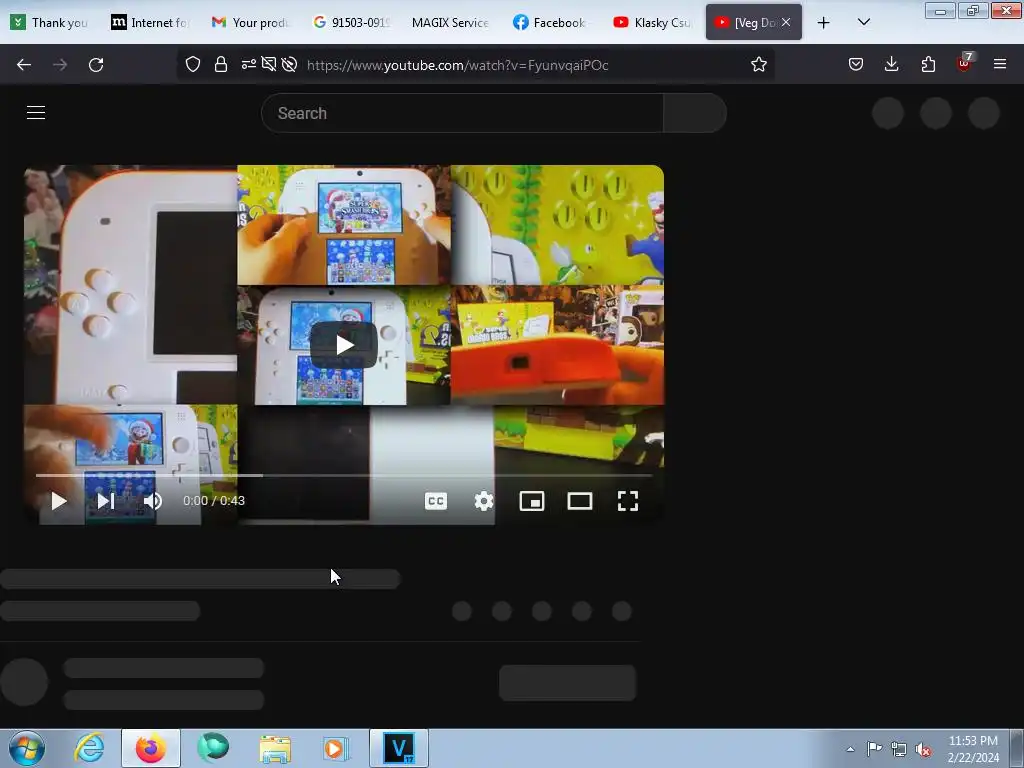Open the video settings gear

[x=484, y=501]
